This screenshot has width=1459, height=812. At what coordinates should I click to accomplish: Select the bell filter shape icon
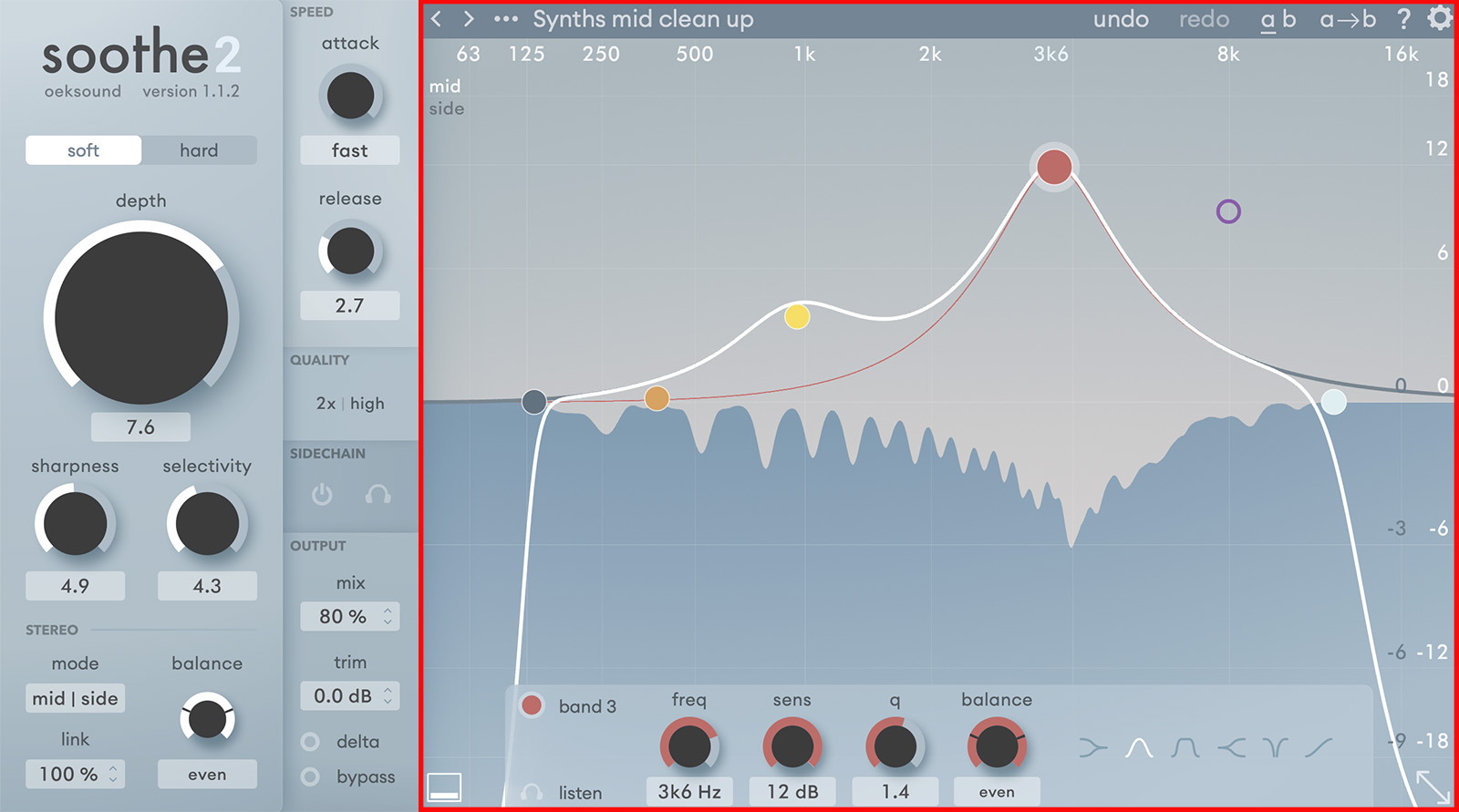point(1139,748)
